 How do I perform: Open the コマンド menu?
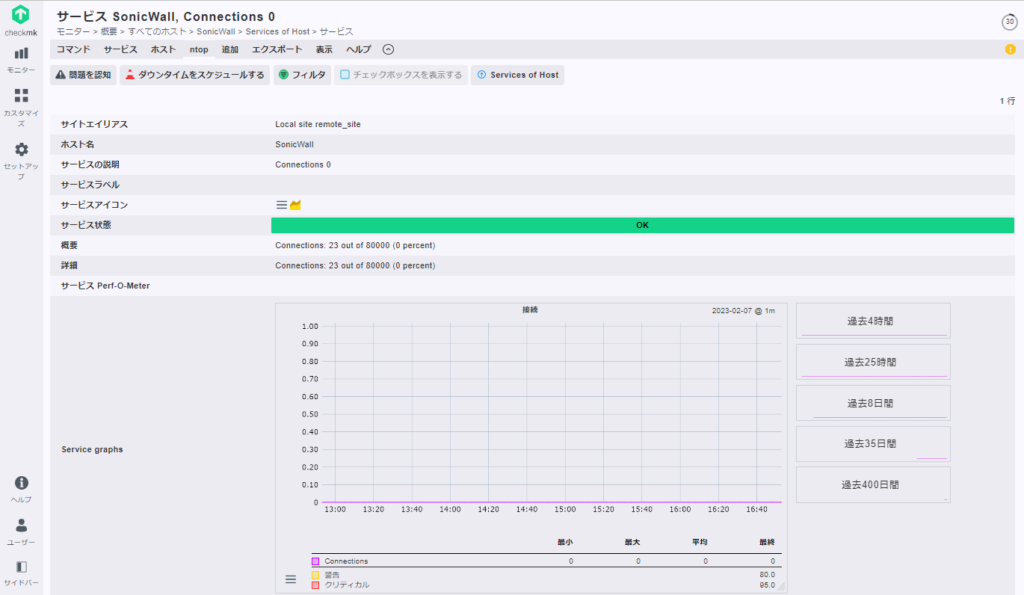(73, 50)
